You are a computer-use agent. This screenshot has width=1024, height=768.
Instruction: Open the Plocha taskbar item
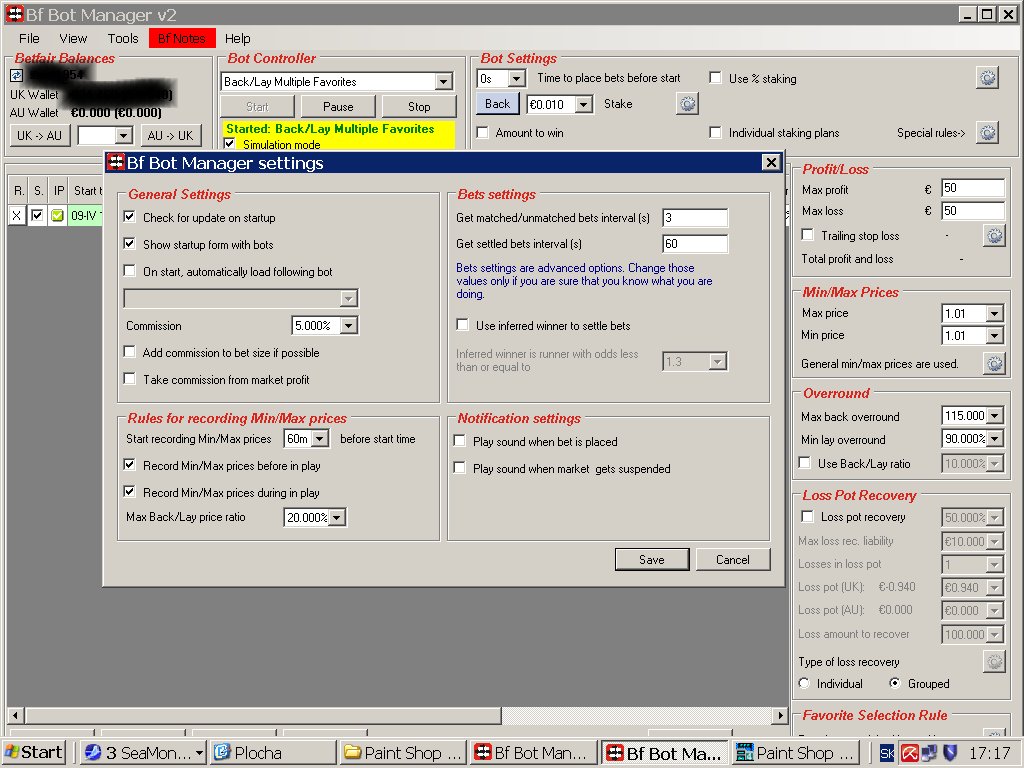point(273,753)
